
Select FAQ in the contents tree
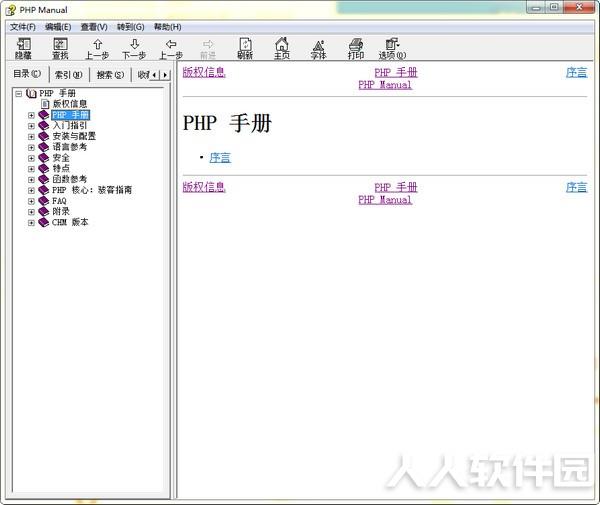(x=59, y=200)
